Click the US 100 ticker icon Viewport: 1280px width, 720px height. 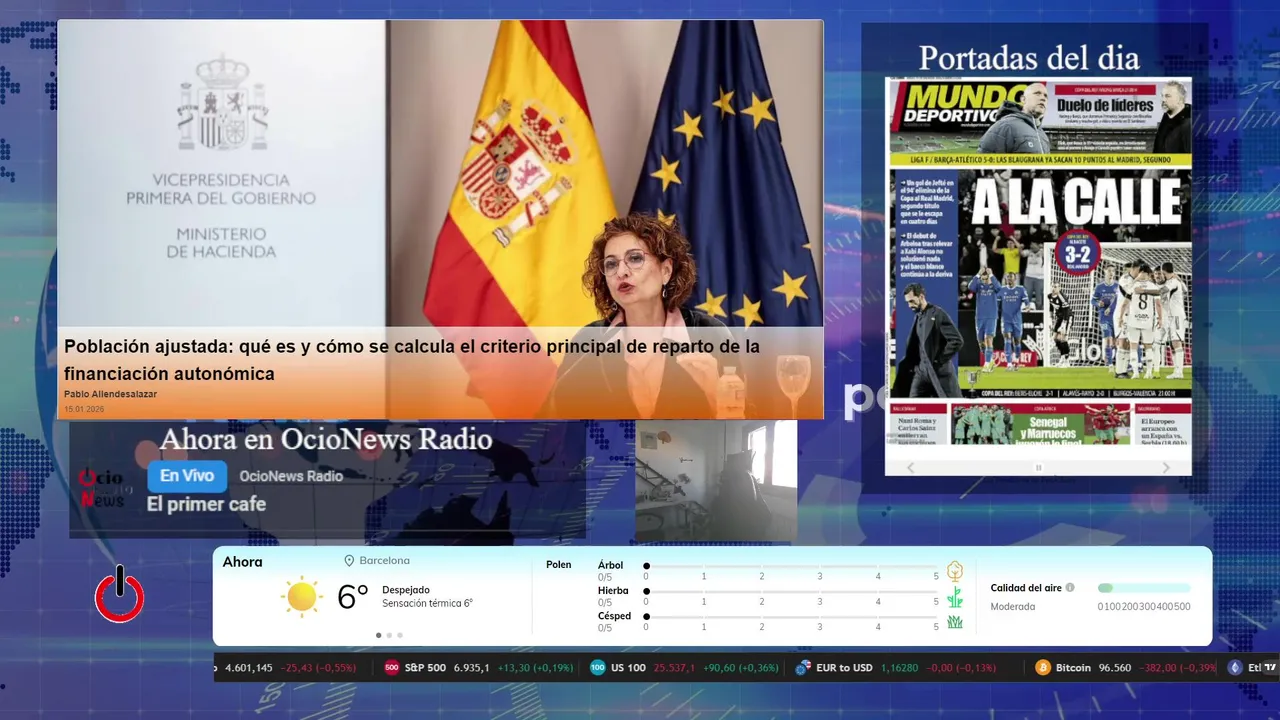coord(598,668)
